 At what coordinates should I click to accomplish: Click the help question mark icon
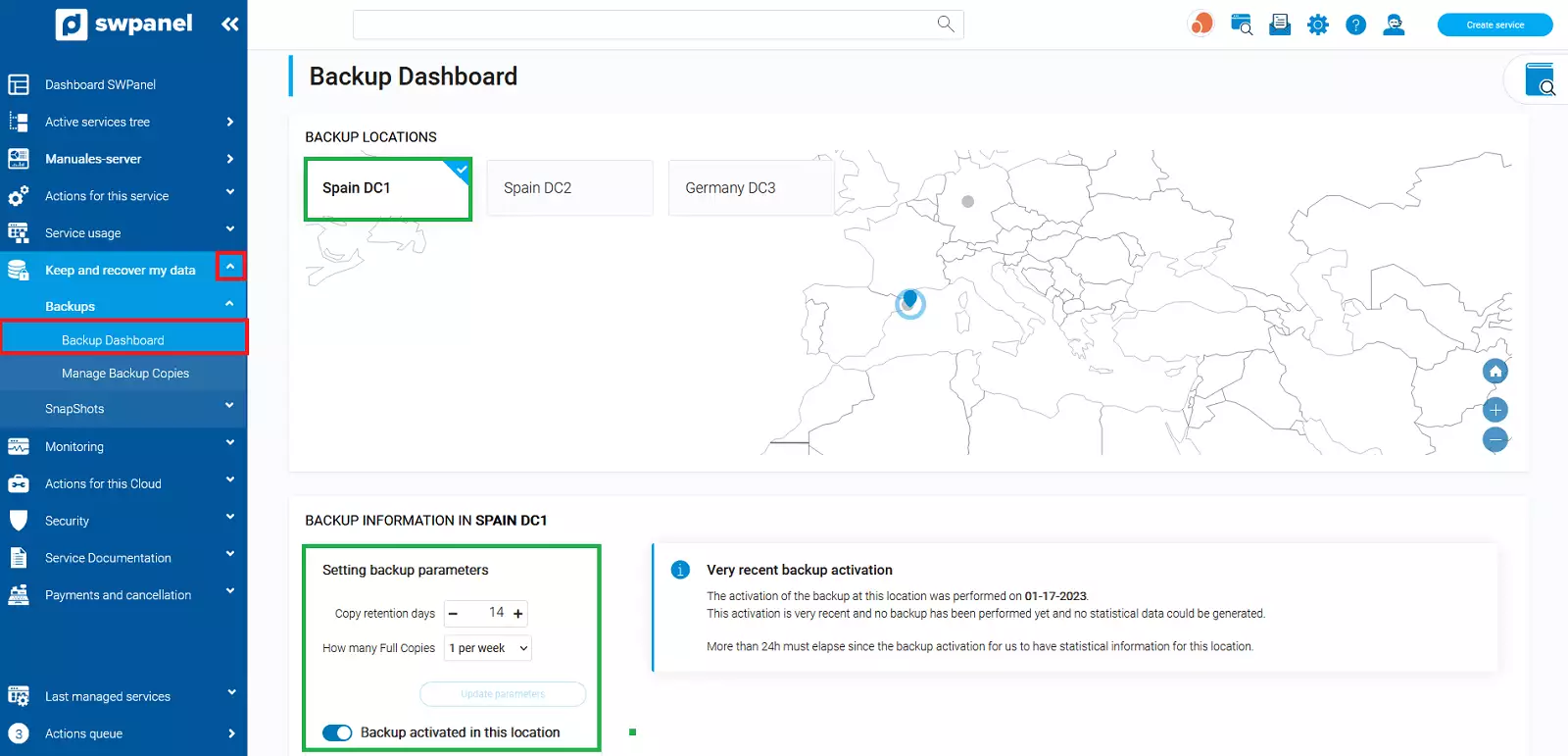[1355, 25]
